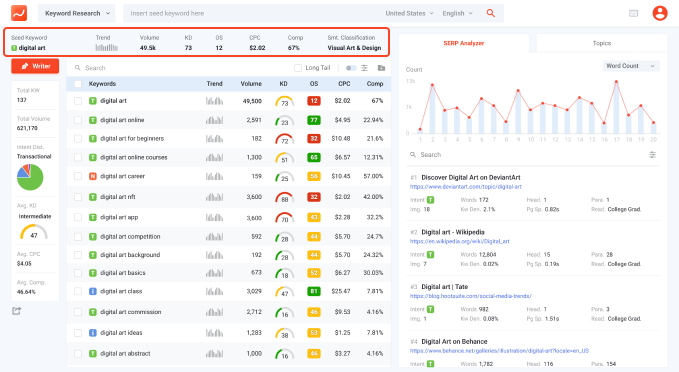Image resolution: width=679 pixels, height=372 pixels.
Task: Select checkbox for digital art online courses
Action: click(78, 158)
